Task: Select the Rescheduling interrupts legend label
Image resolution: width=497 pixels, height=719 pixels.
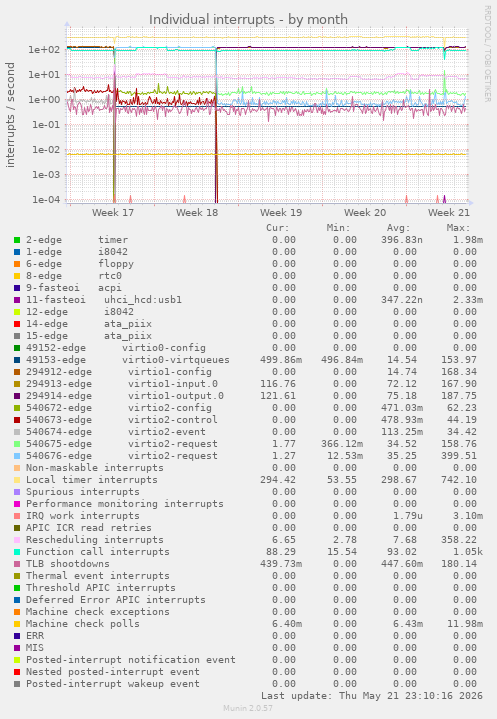Action: point(94,540)
